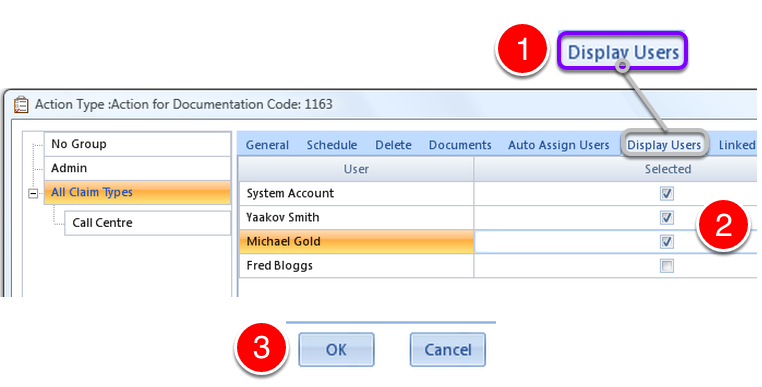Sort by the User column header
The width and height of the screenshot is (762, 387).
356,169
